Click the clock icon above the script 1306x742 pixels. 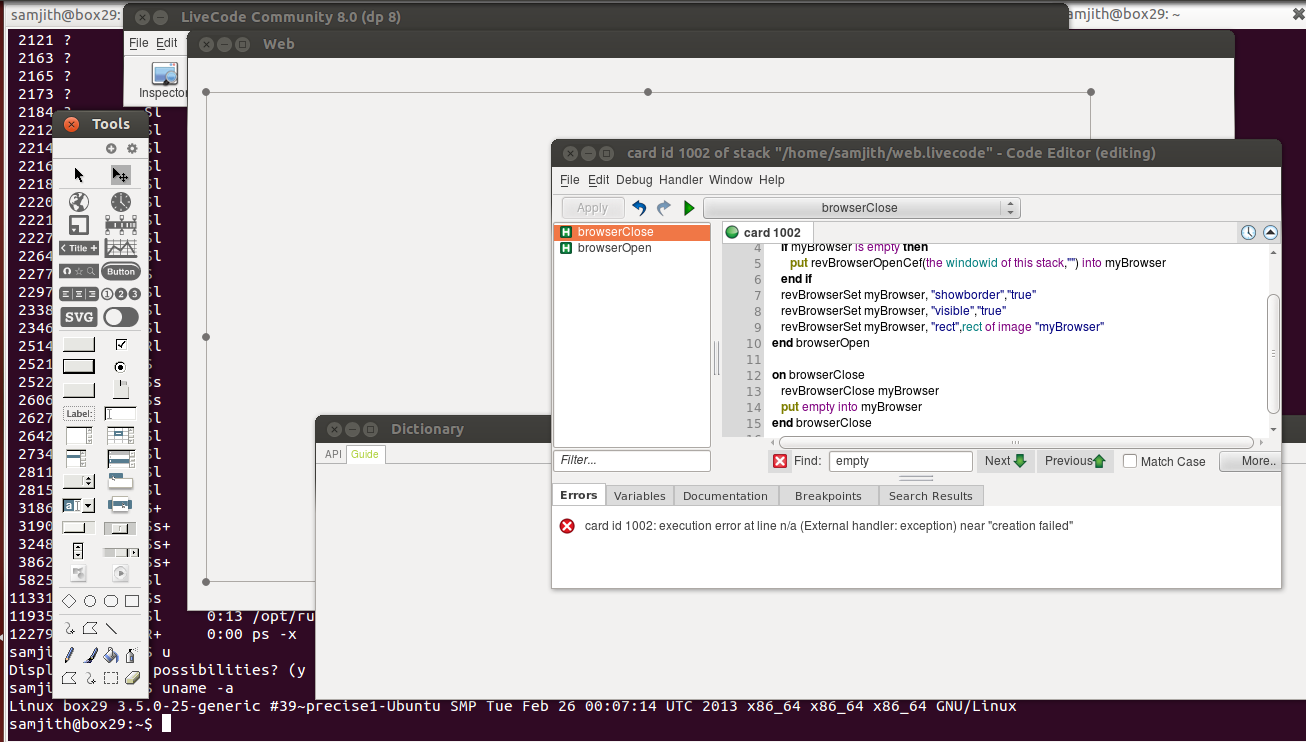(x=1248, y=232)
